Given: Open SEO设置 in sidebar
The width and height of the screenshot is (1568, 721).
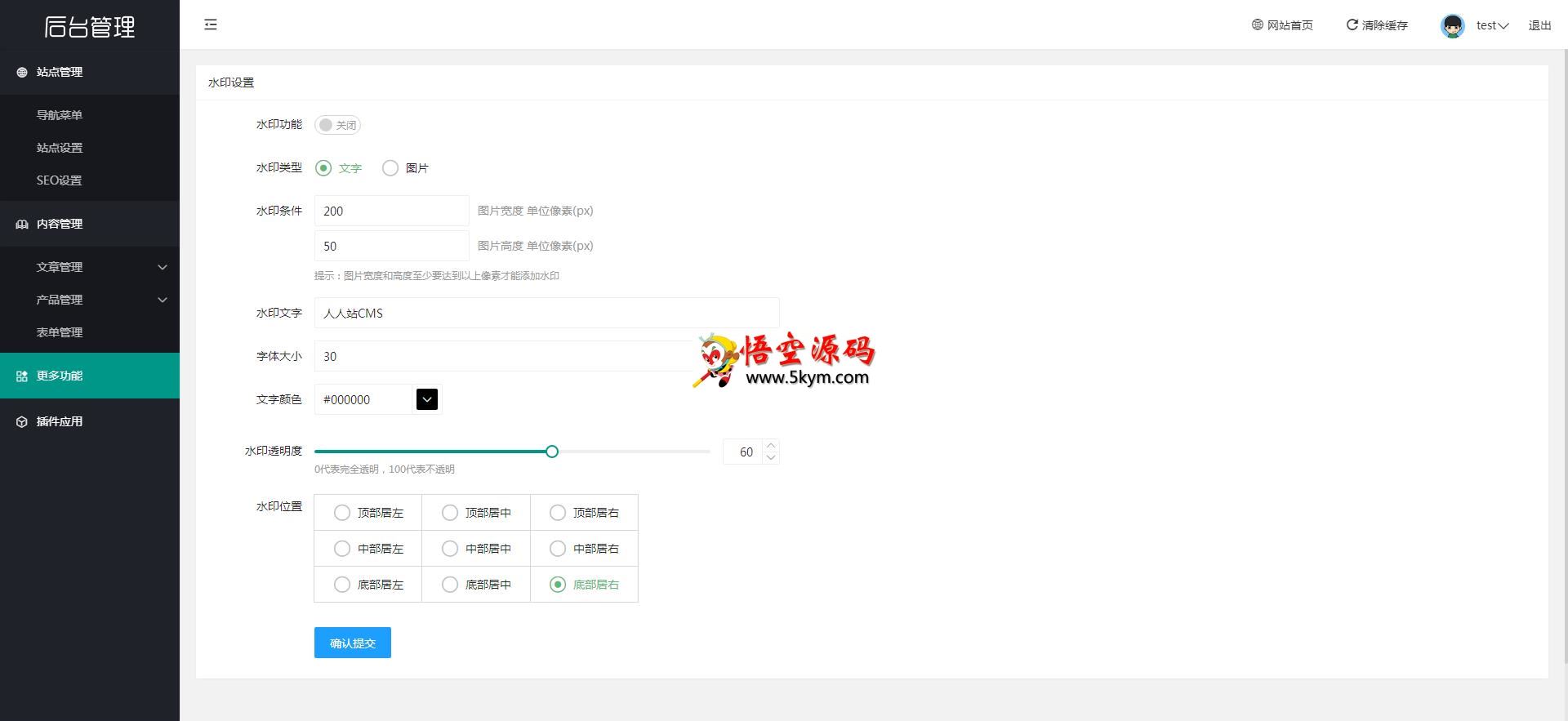Looking at the screenshot, I should (90, 180).
